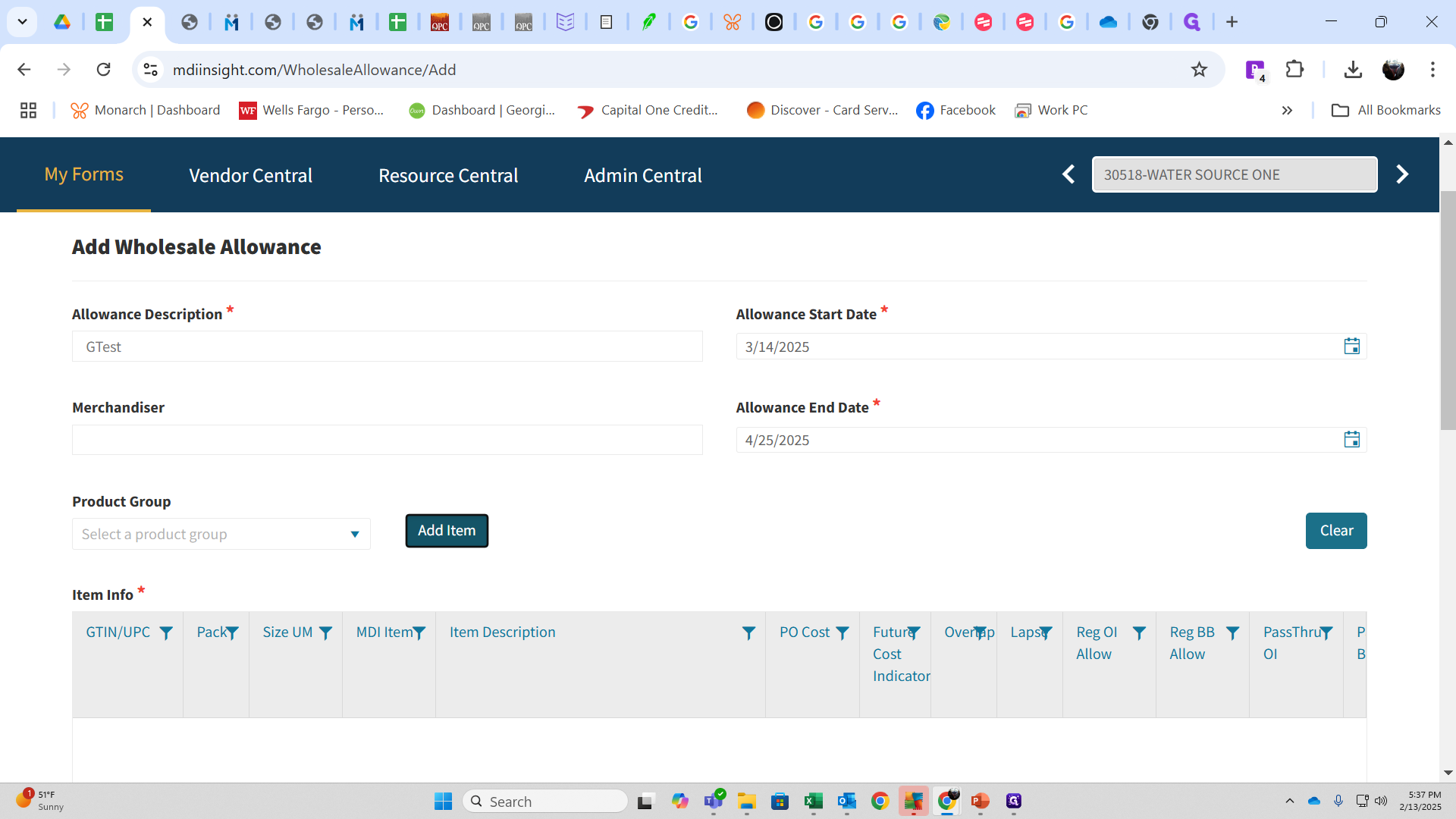Open the Resource Central menu
This screenshot has height=819, width=1456.
tap(448, 175)
